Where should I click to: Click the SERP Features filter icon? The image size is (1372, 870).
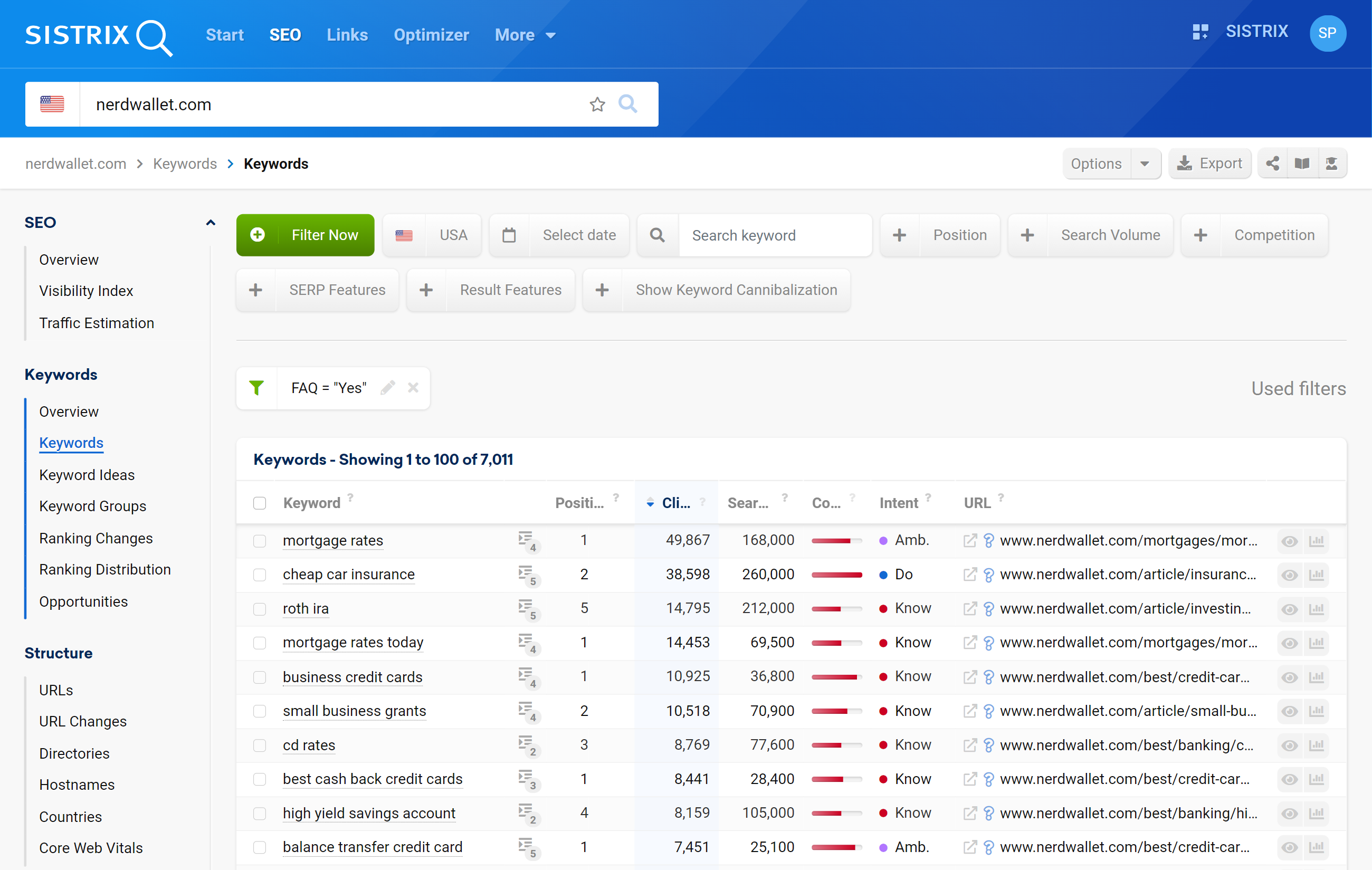pos(257,291)
